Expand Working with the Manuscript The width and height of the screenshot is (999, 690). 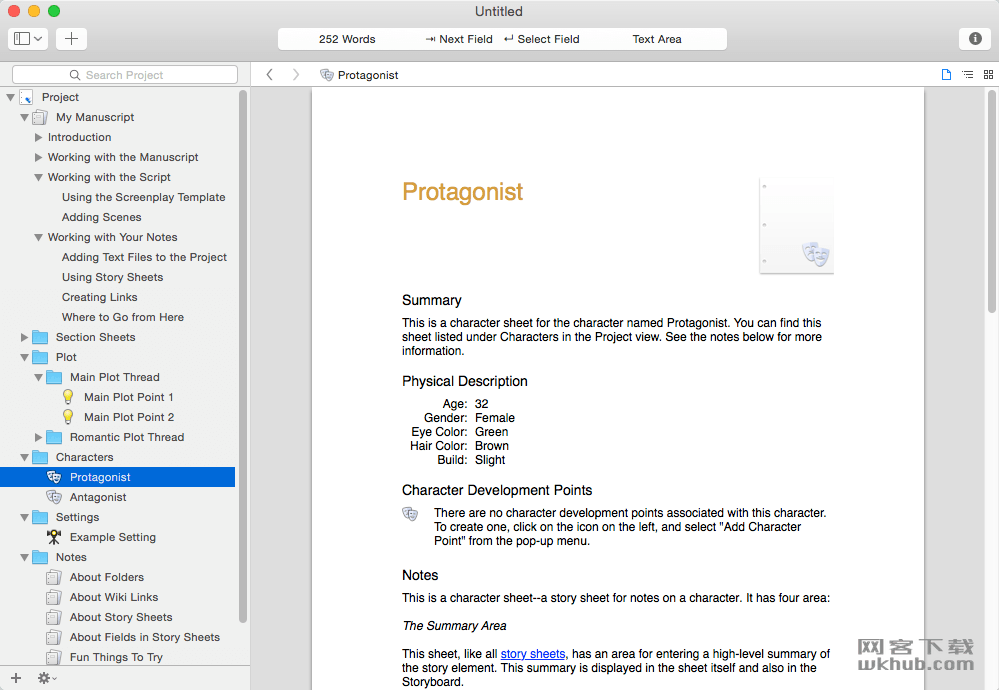(38, 157)
